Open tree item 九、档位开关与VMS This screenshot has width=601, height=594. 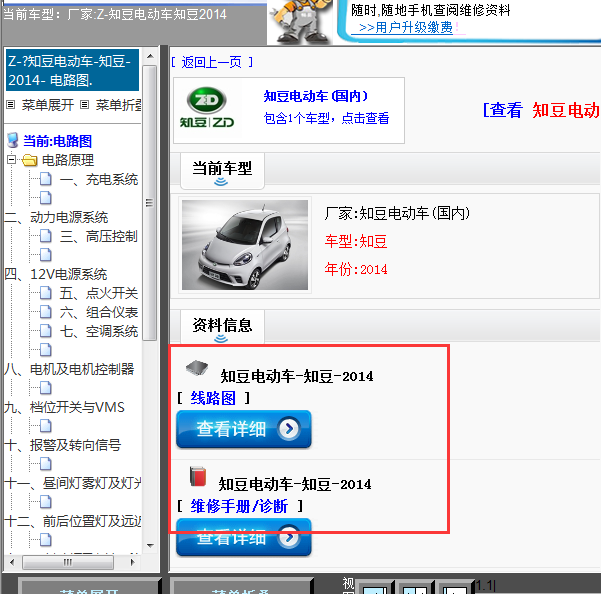64,407
